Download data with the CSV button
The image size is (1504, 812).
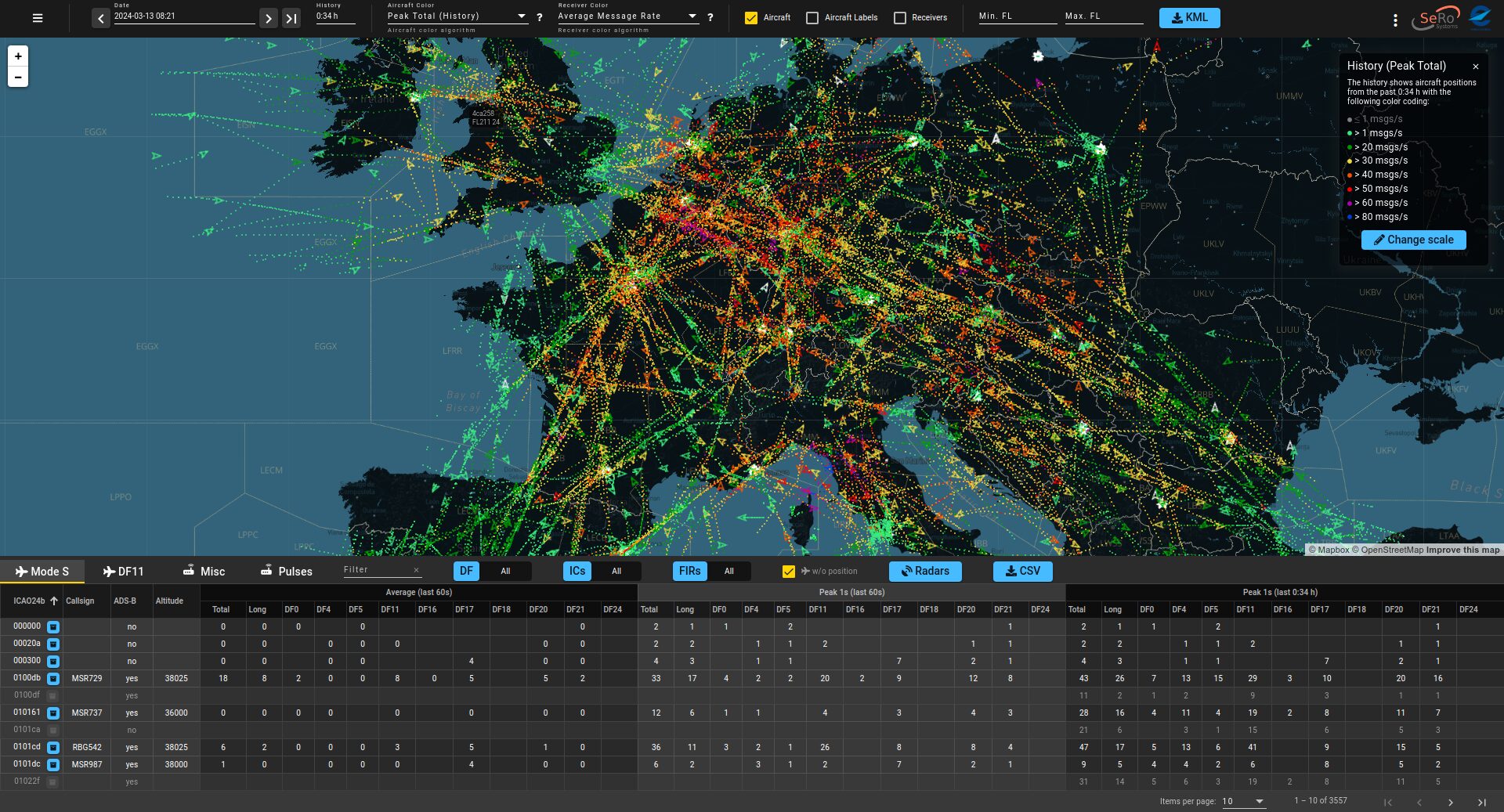coord(1022,572)
